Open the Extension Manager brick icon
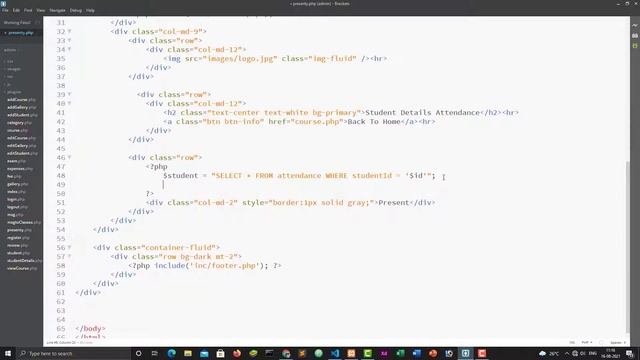 635,36
